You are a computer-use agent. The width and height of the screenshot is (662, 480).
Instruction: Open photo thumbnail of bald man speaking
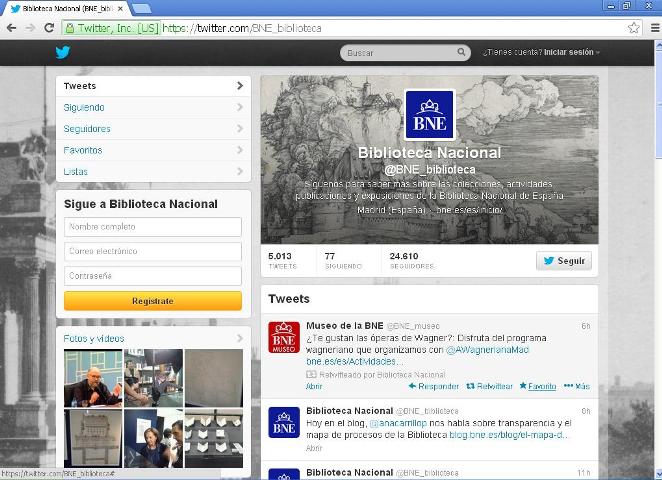(x=93, y=378)
